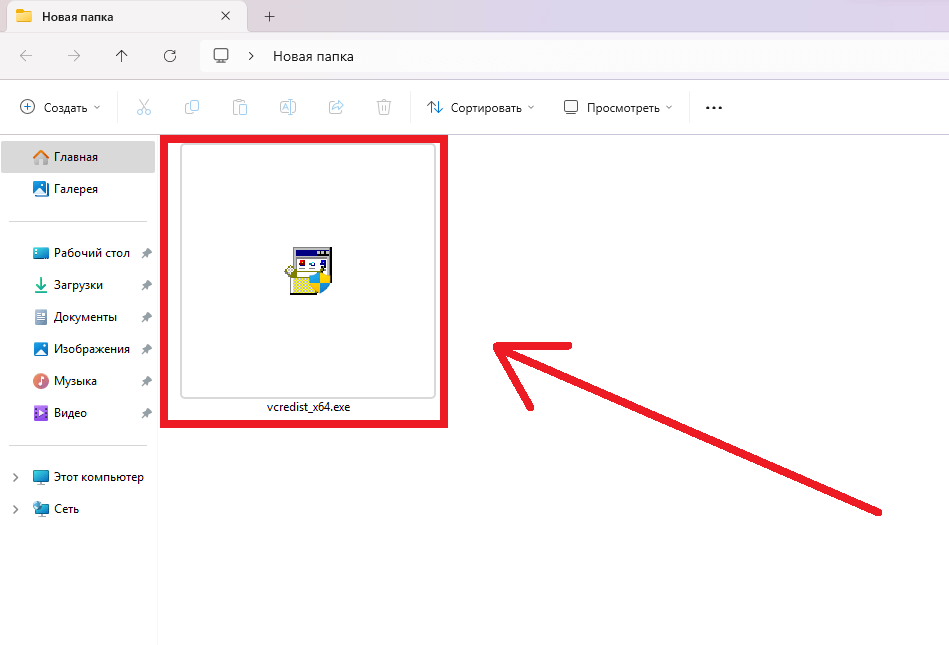Expand the address bar path chevron

point(251,56)
